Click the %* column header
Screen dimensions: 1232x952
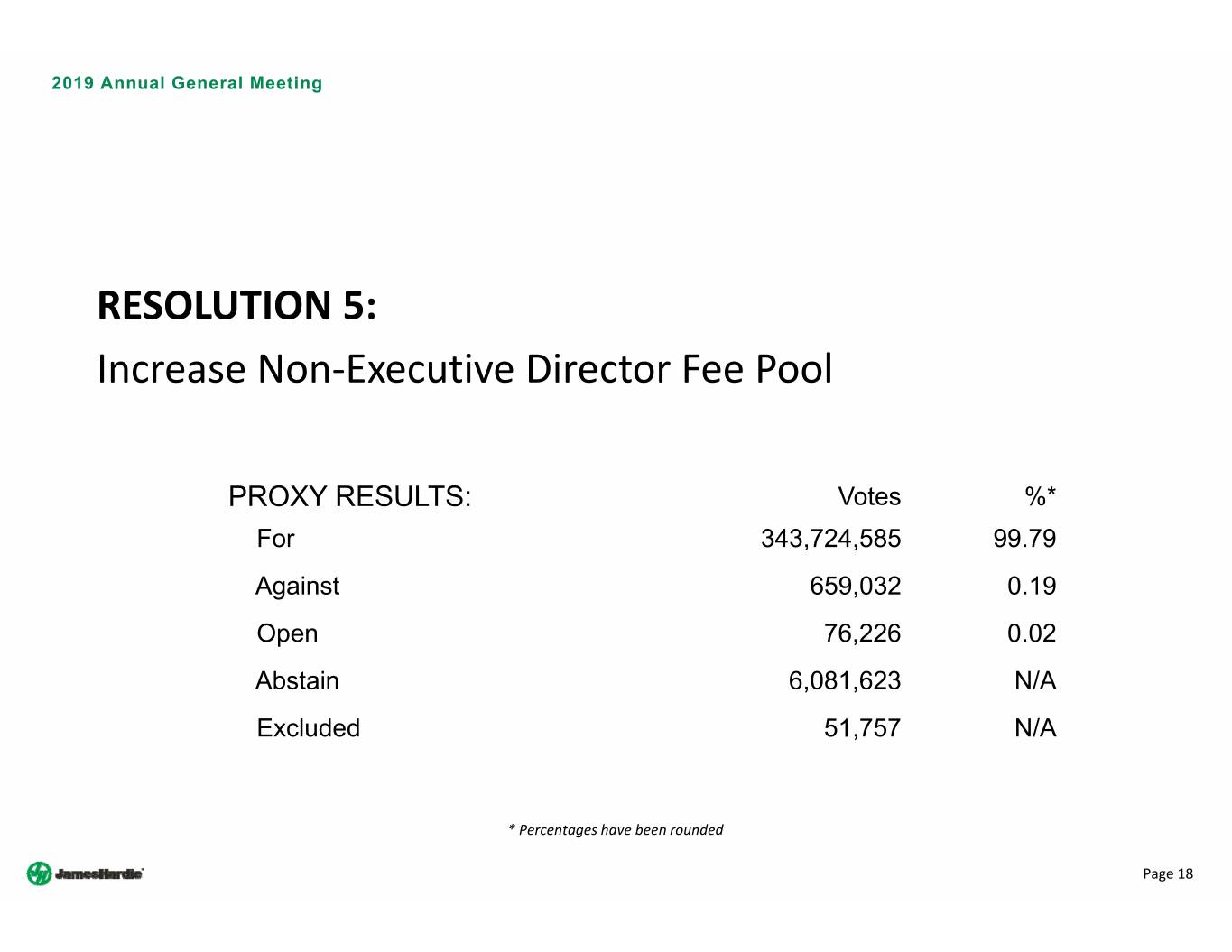pyautogui.click(x=1040, y=496)
